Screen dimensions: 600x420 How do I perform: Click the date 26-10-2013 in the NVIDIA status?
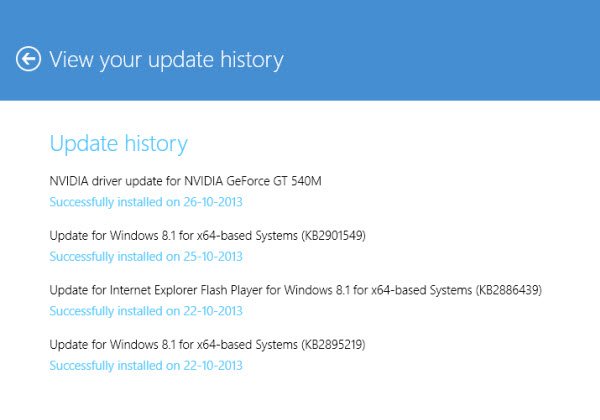[x=210, y=201]
